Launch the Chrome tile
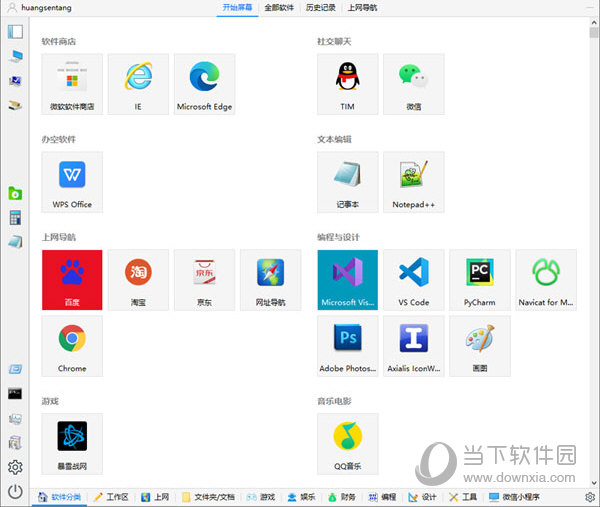Image resolution: width=600 pixels, height=507 pixels. 72,346
